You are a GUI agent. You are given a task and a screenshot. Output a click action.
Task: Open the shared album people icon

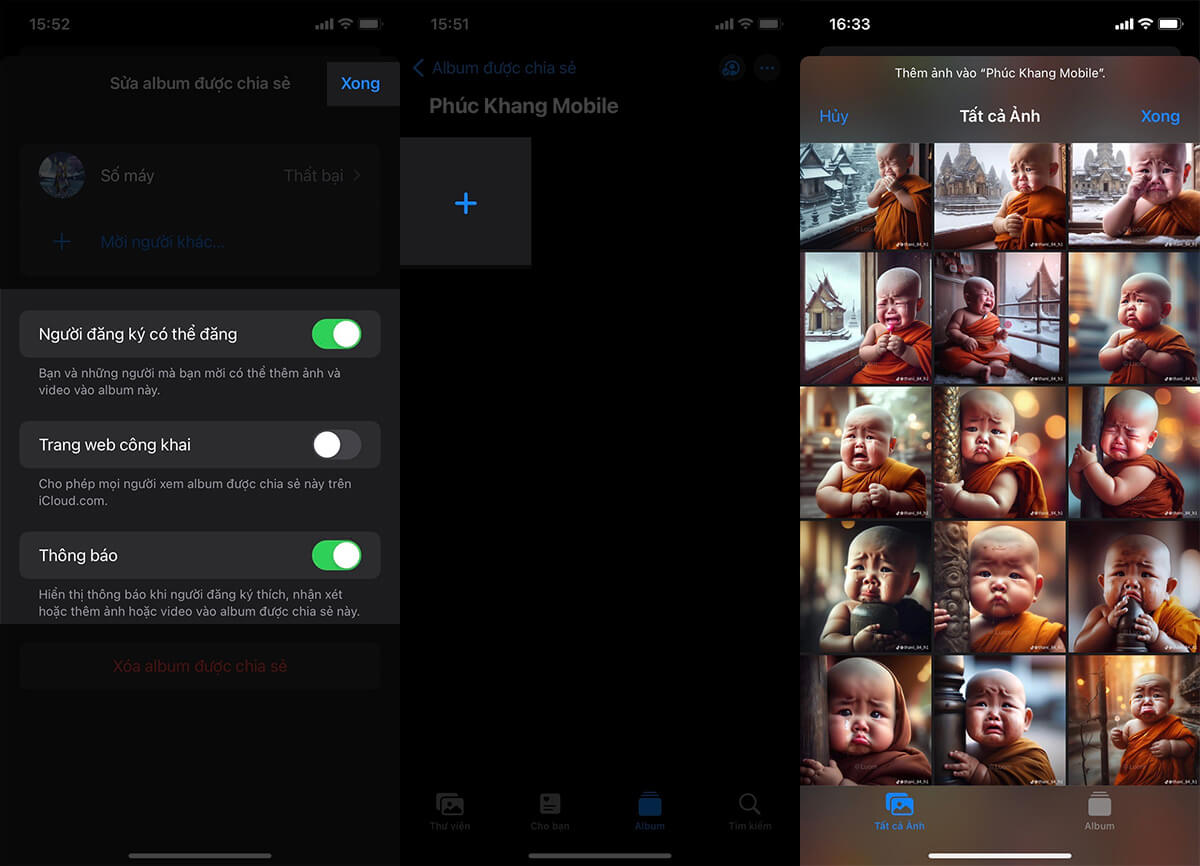click(x=732, y=68)
